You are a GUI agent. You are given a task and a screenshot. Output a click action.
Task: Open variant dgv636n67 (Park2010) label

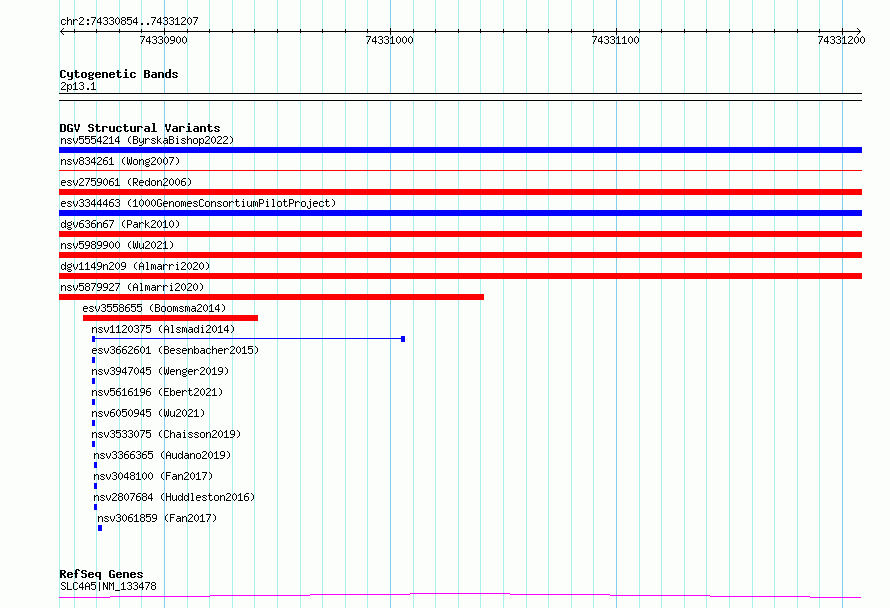(120, 224)
